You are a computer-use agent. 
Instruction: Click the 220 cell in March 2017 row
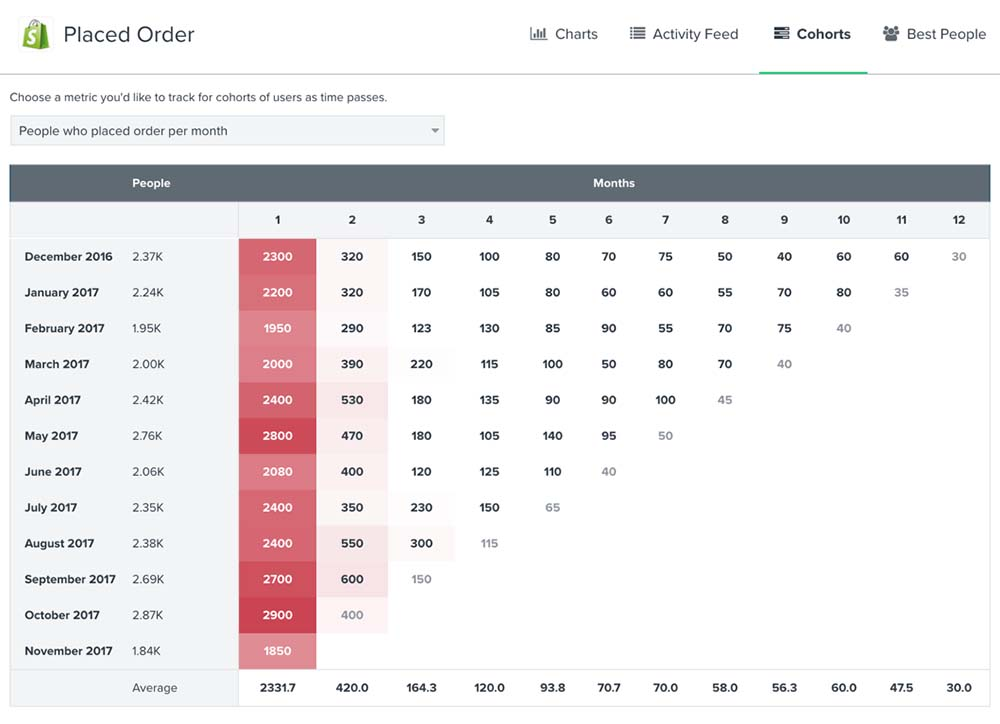click(422, 364)
